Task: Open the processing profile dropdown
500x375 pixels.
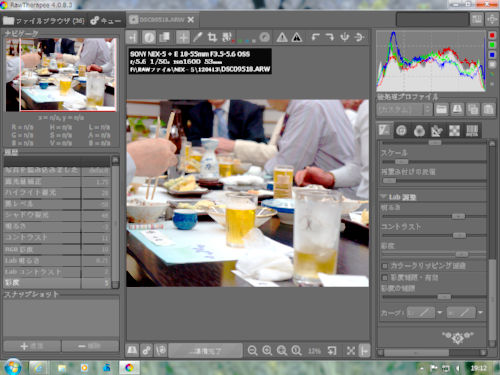Action: tap(405, 109)
